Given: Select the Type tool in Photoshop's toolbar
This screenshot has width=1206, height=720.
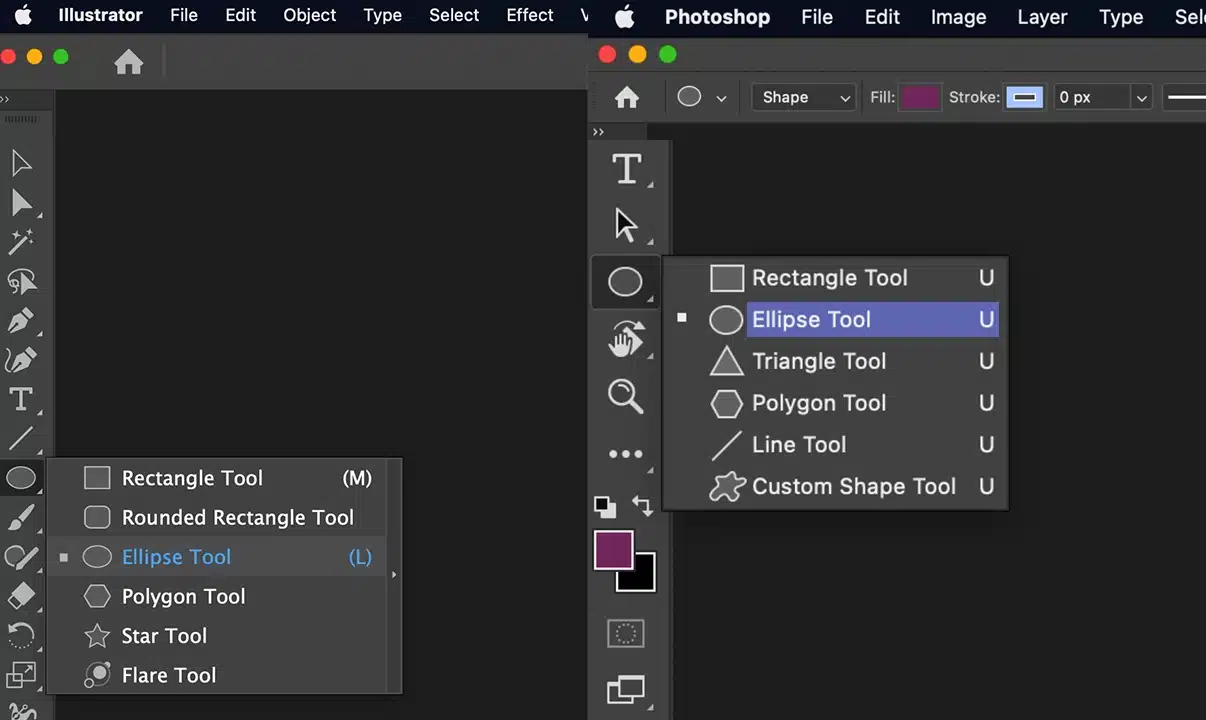Looking at the screenshot, I should point(627,168).
